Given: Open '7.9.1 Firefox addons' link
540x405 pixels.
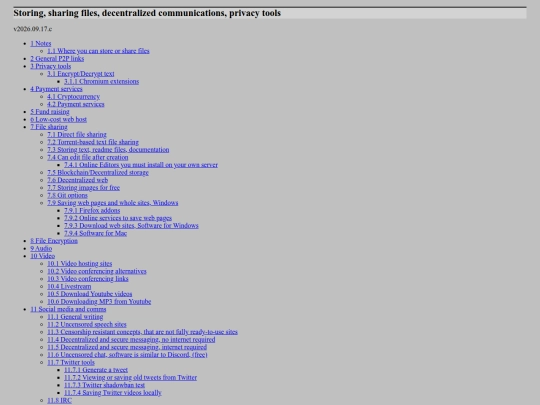Looking at the screenshot, I should click(92, 210).
